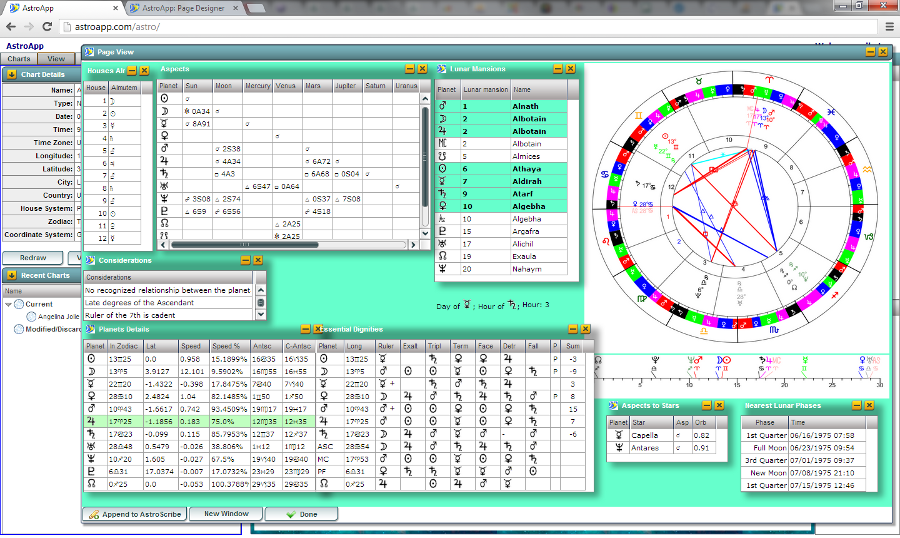Collapse the Chart Details section
This screenshot has width=900, height=538.
click(x=11, y=74)
